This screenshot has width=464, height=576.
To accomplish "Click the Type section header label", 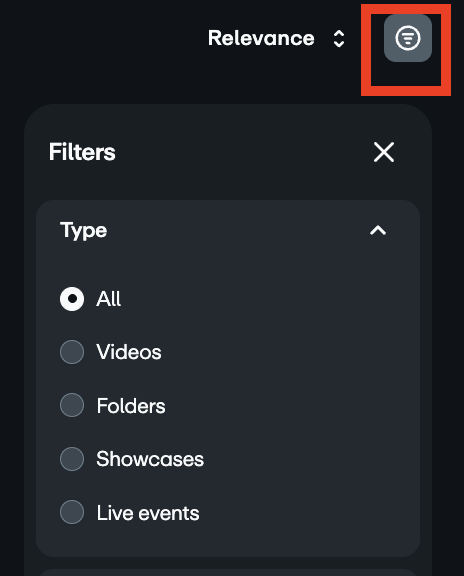I will pyautogui.click(x=83, y=231).
